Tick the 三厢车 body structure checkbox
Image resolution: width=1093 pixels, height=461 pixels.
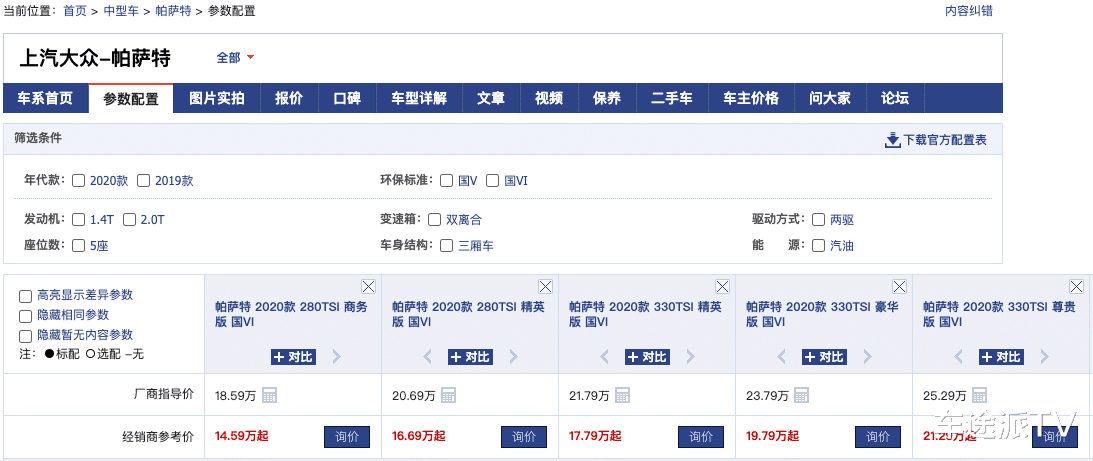[x=446, y=245]
